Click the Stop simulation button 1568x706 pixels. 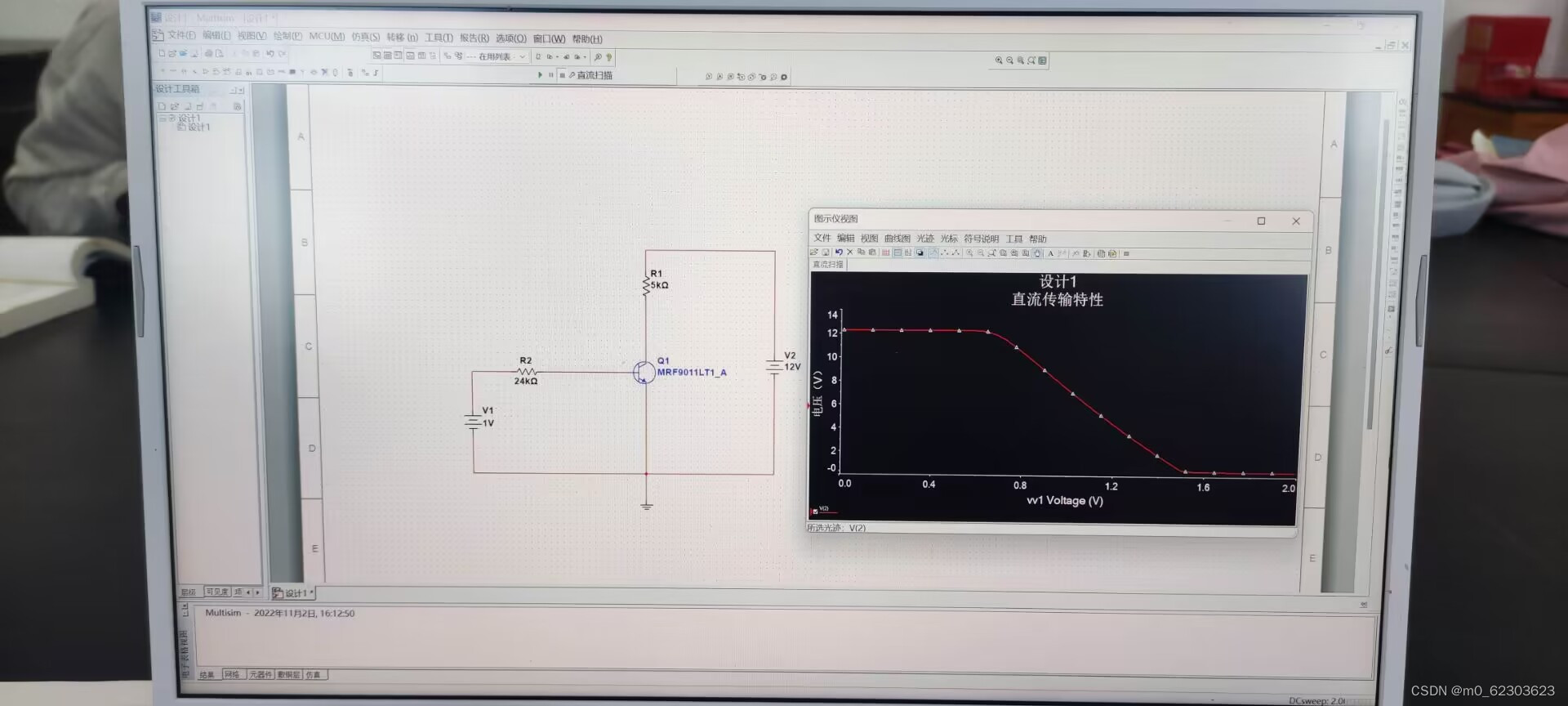563,75
